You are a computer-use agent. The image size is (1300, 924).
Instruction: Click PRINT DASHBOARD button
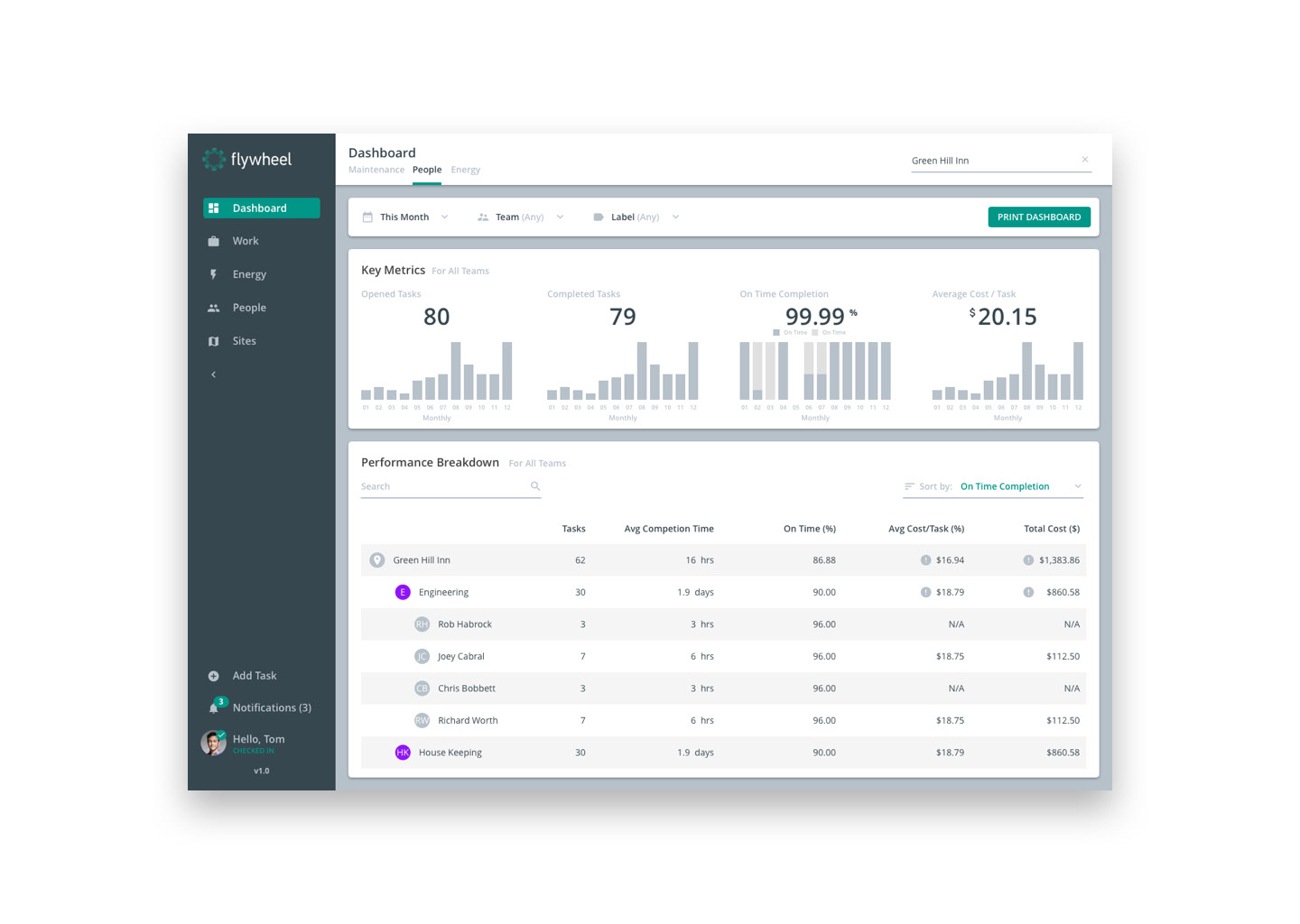coord(1039,217)
